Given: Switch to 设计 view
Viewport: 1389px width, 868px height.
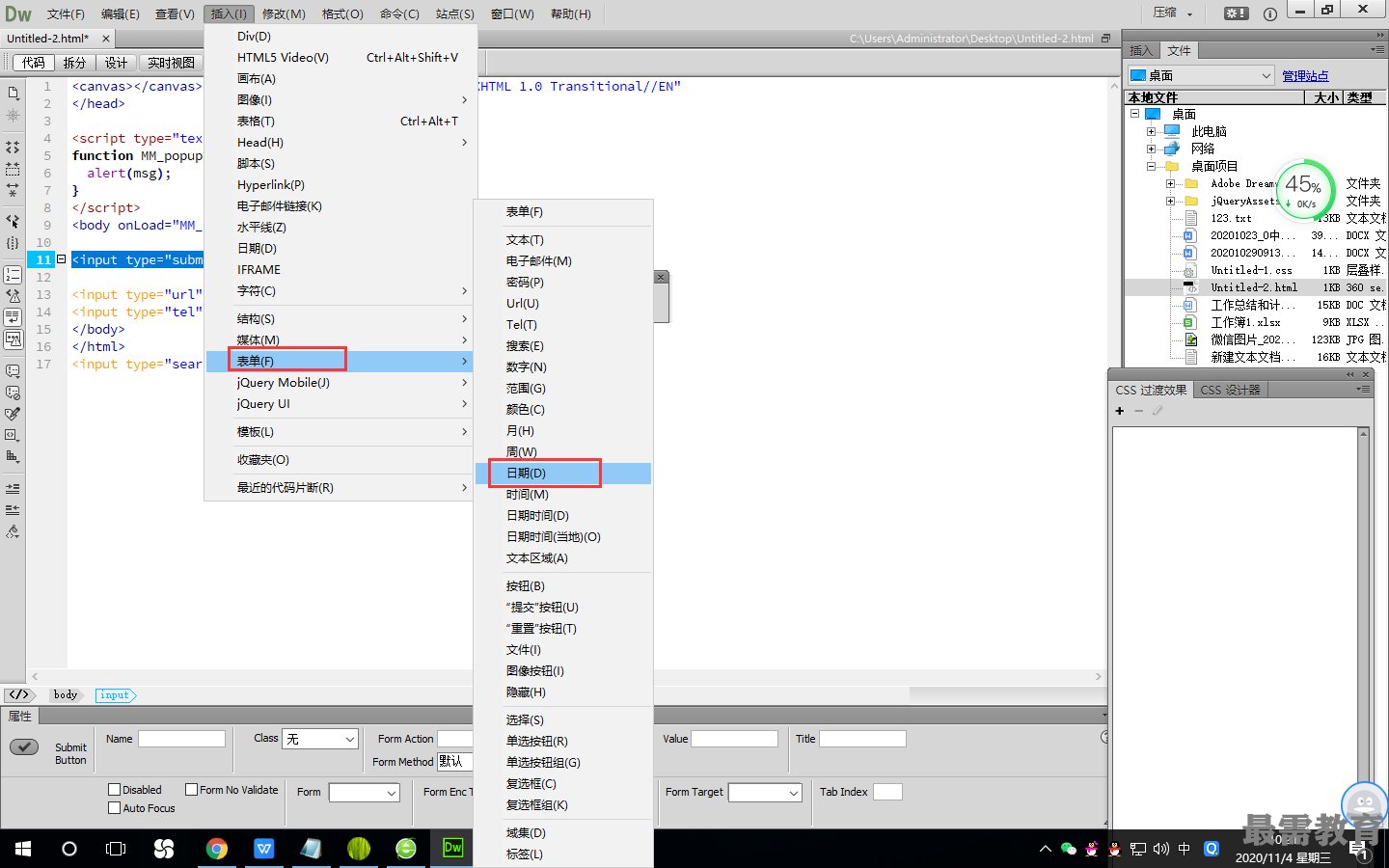Looking at the screenshot, I should click(x=116, y=63).
